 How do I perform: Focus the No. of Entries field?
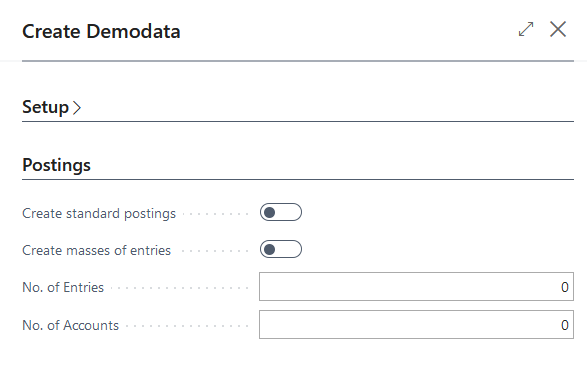[x=416, y=286]
